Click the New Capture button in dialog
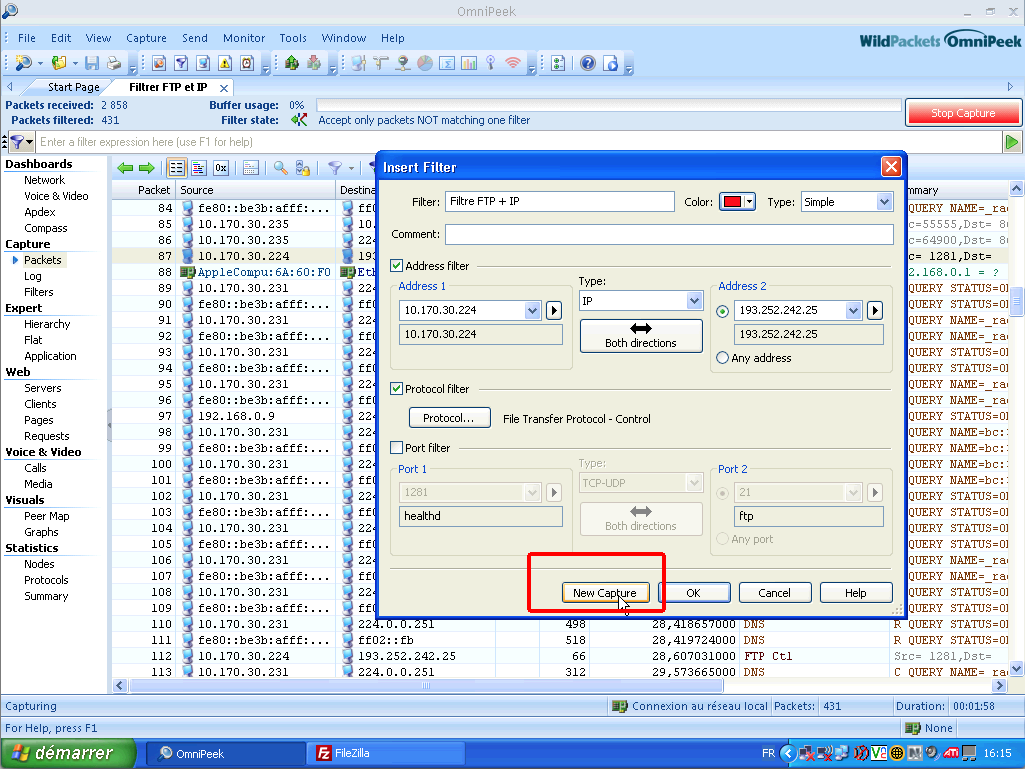1025x769 pixels. click(605, 592)
